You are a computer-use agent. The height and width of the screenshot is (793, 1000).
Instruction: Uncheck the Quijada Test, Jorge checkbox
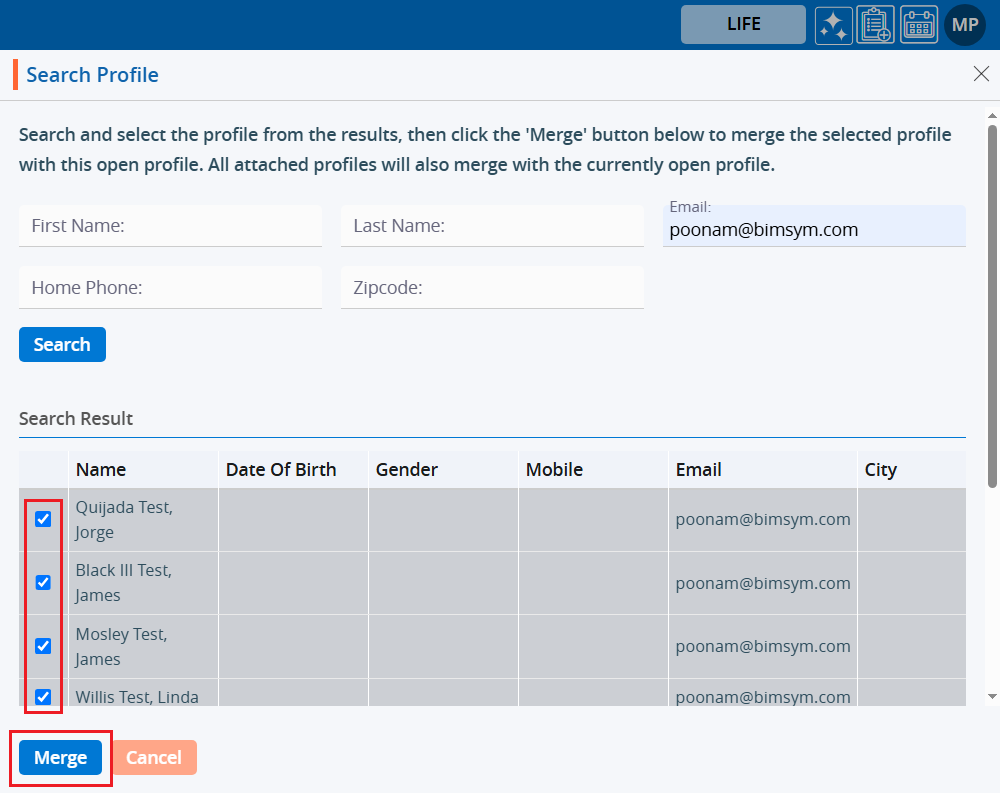click(x=43, y=519)
